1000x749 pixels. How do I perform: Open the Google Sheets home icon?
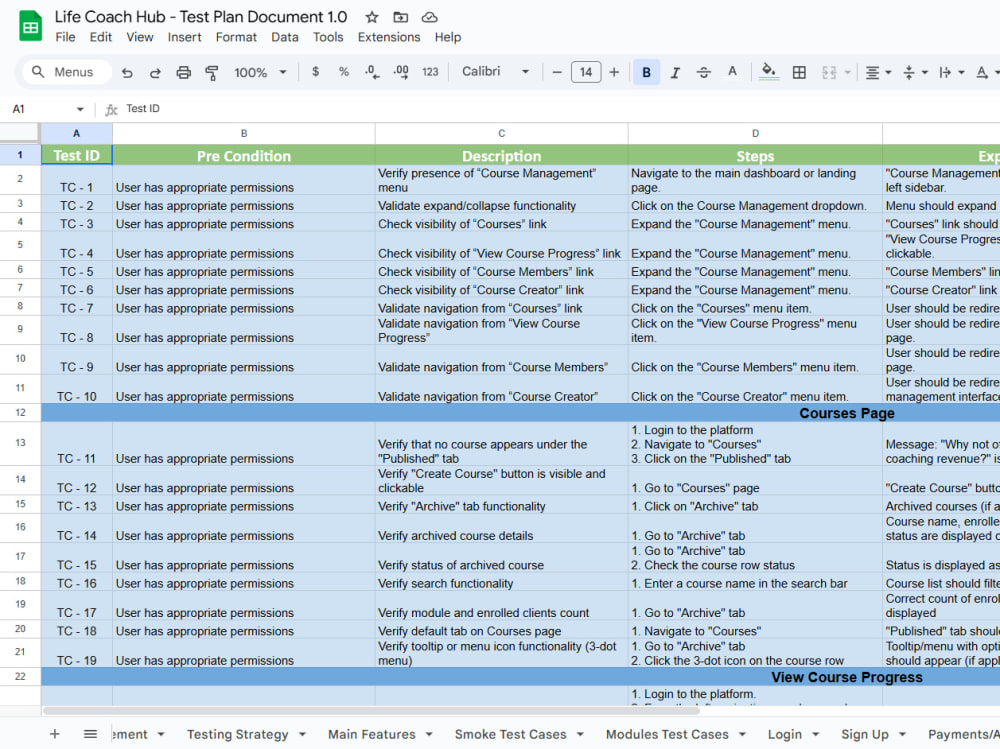pos(30,27)
